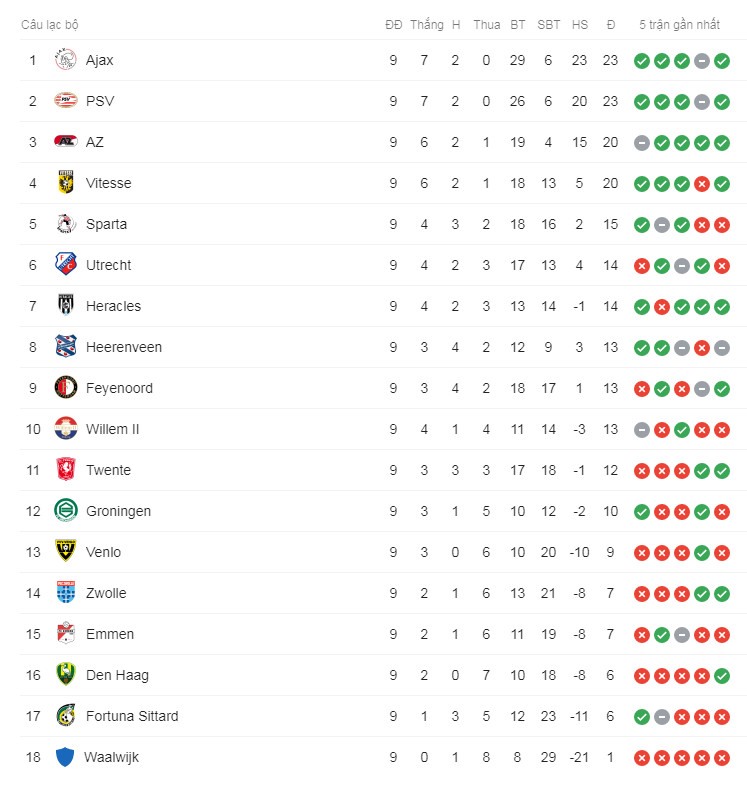Click the "Thắng" column header

click(x=427, y=25)
